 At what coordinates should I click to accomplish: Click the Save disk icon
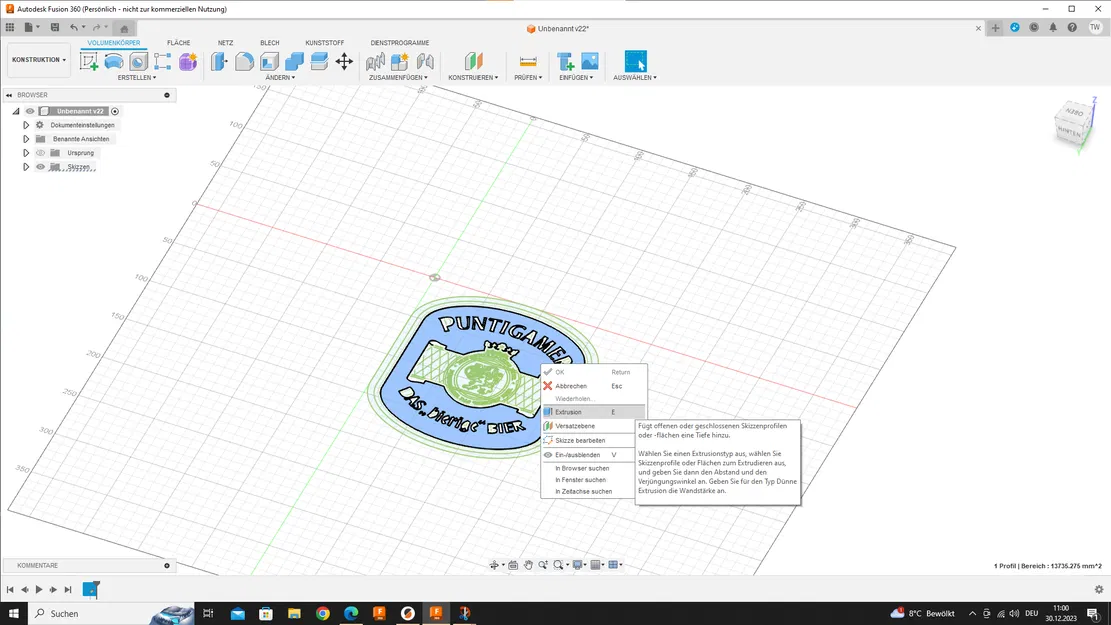pyautogui.click(x=55, y=27)
